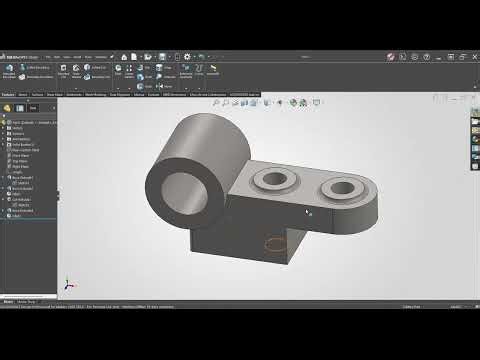The height and width of the screenshot is (360, 480).
Task: Open the File menu
Action: point(48,57)
